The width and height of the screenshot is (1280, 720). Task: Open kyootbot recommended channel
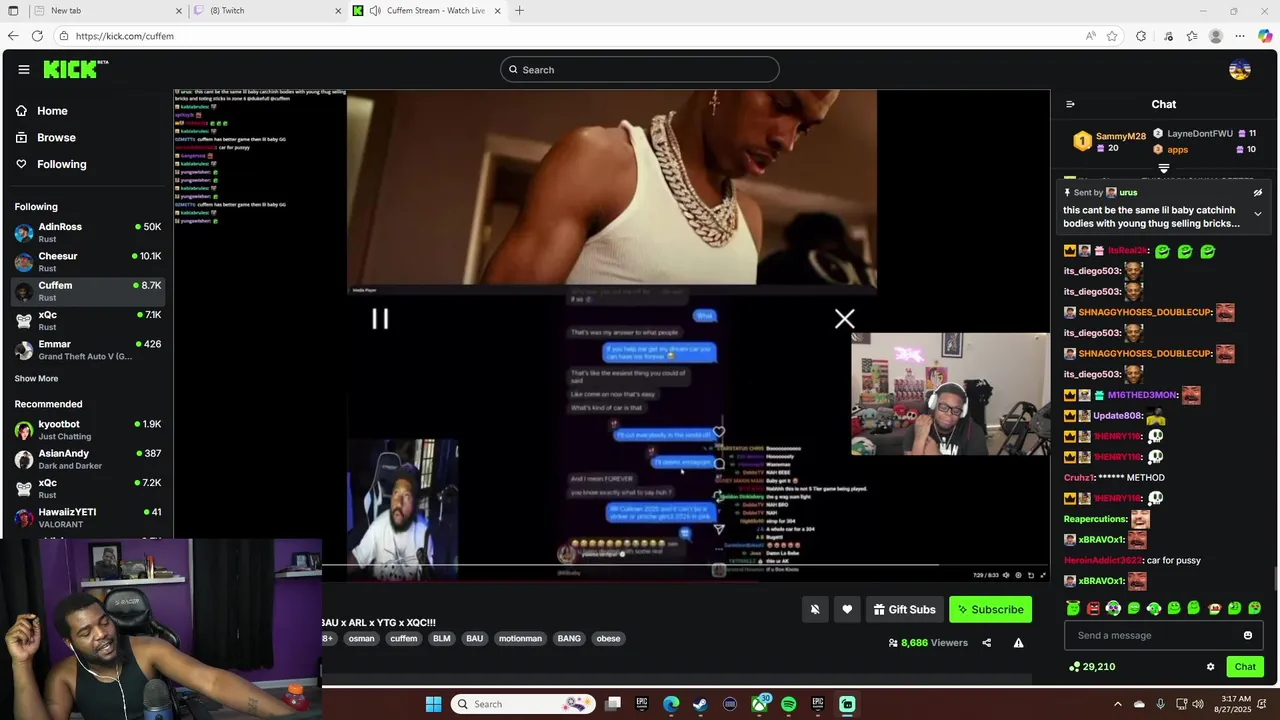tap(88, 430)
